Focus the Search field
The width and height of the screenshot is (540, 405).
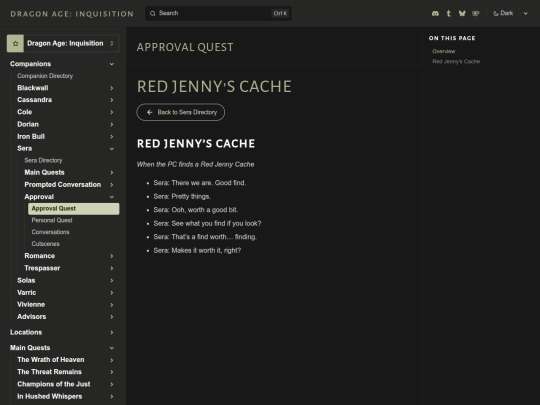pos(218,13)
